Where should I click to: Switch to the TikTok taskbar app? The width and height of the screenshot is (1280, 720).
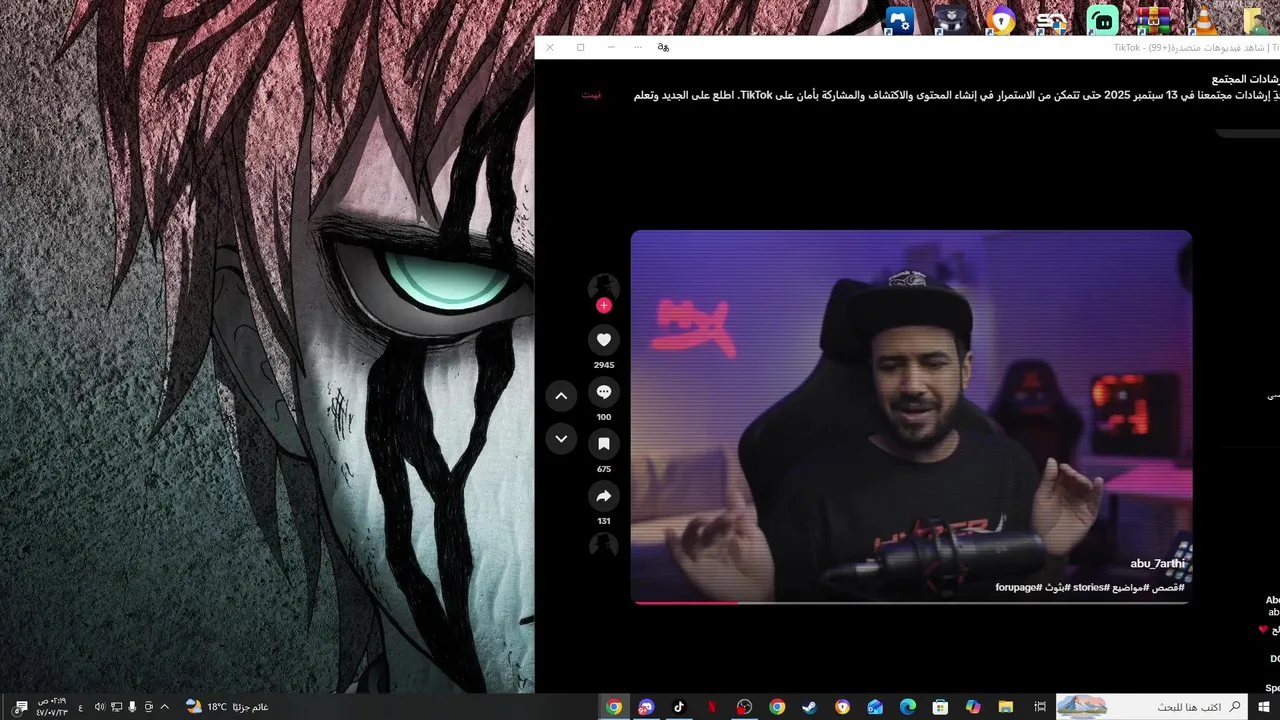[x=679, y=707]
